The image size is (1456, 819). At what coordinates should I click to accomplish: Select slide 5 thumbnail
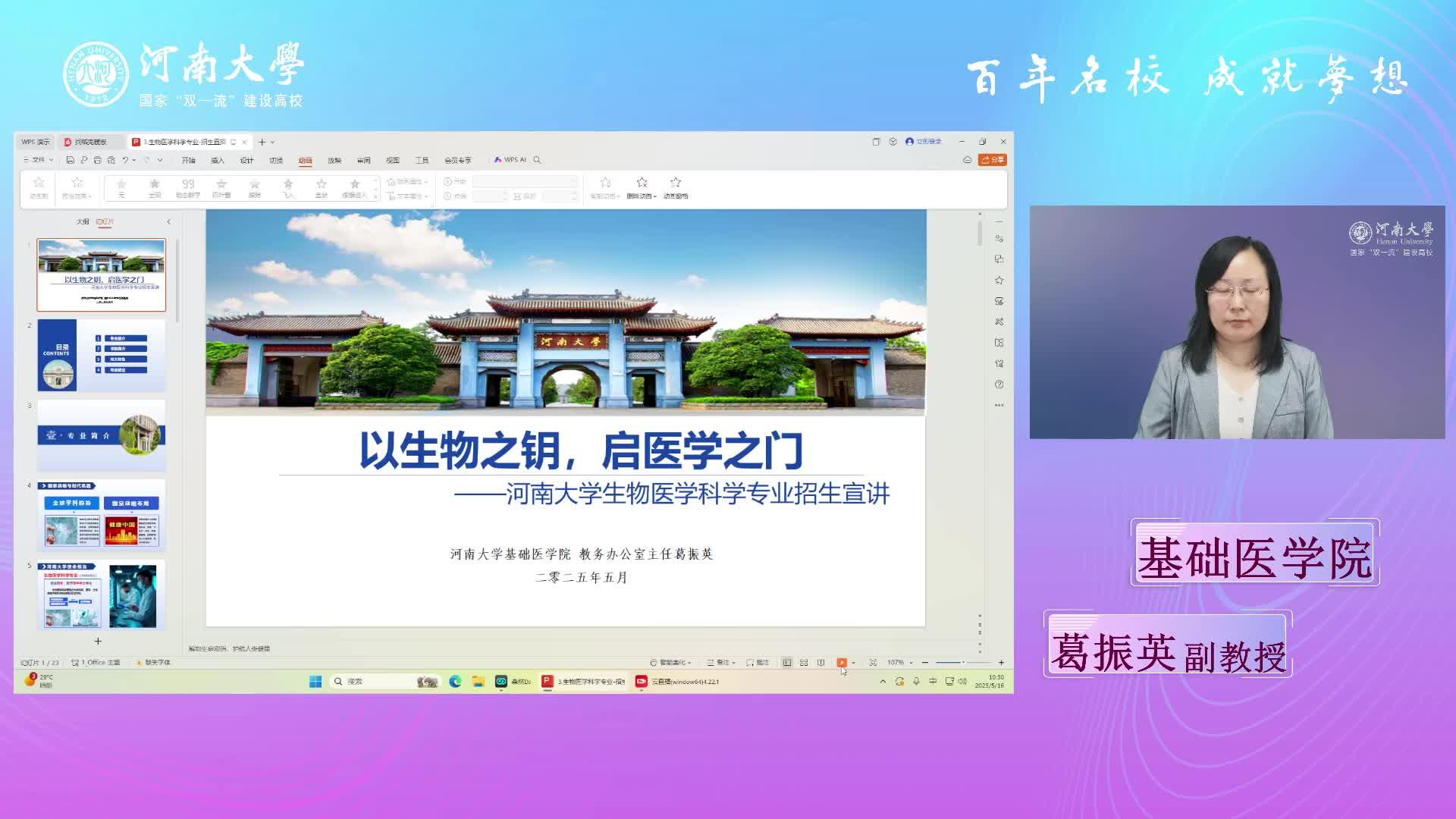[x=102, y=596]
